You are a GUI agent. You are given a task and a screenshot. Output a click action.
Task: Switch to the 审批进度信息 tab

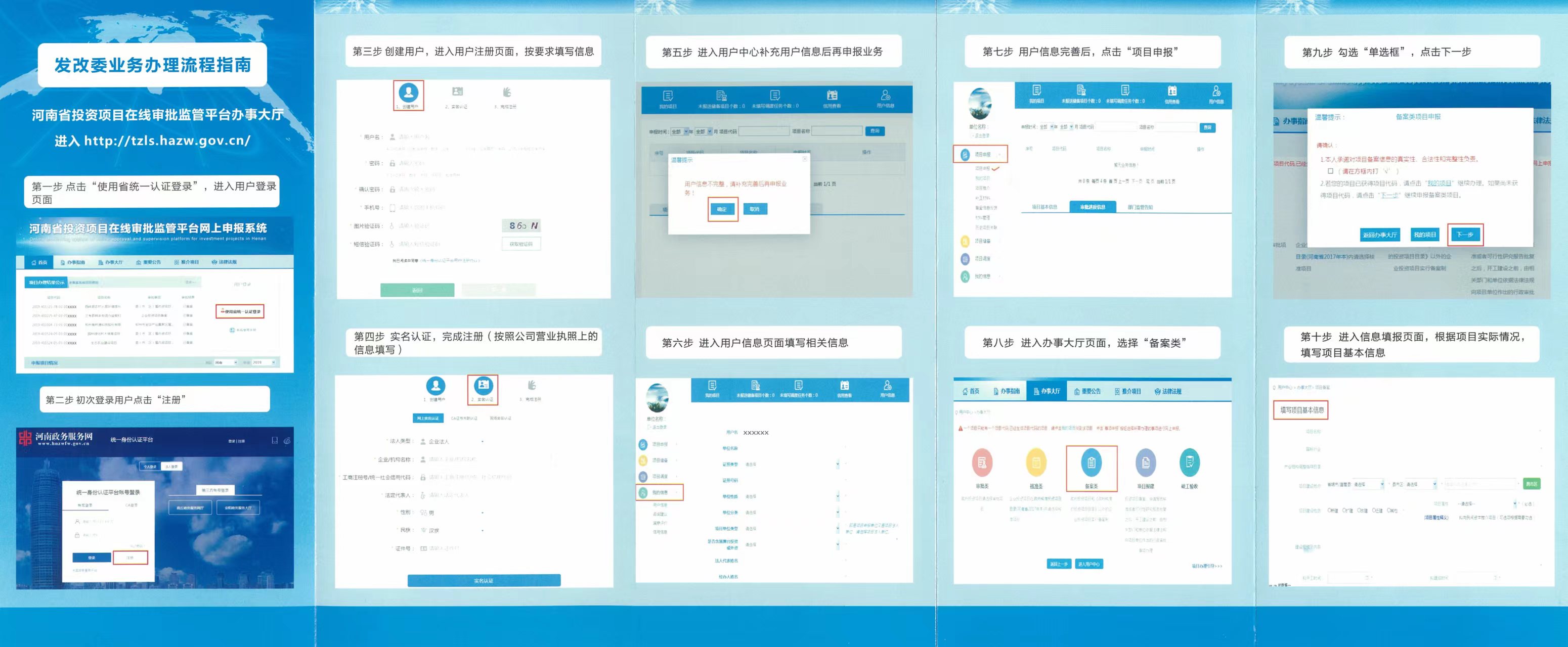pyautogui.click(x=1093, y=207)
